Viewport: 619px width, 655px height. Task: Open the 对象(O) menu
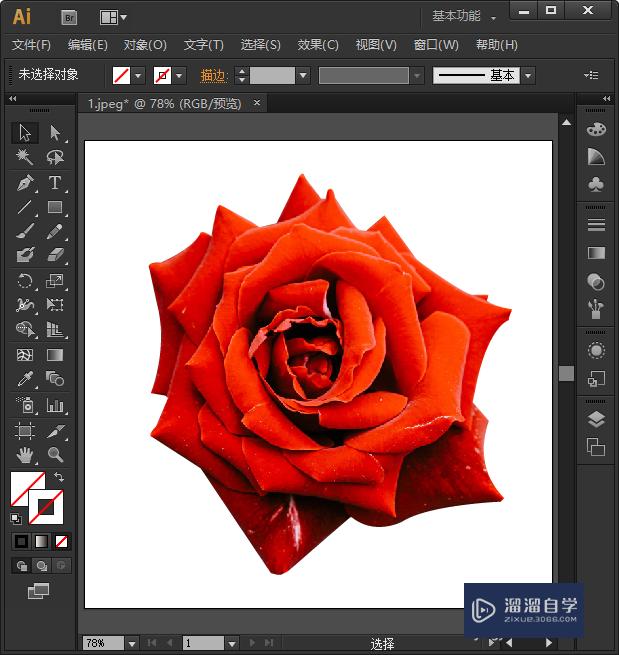[145, 45]
